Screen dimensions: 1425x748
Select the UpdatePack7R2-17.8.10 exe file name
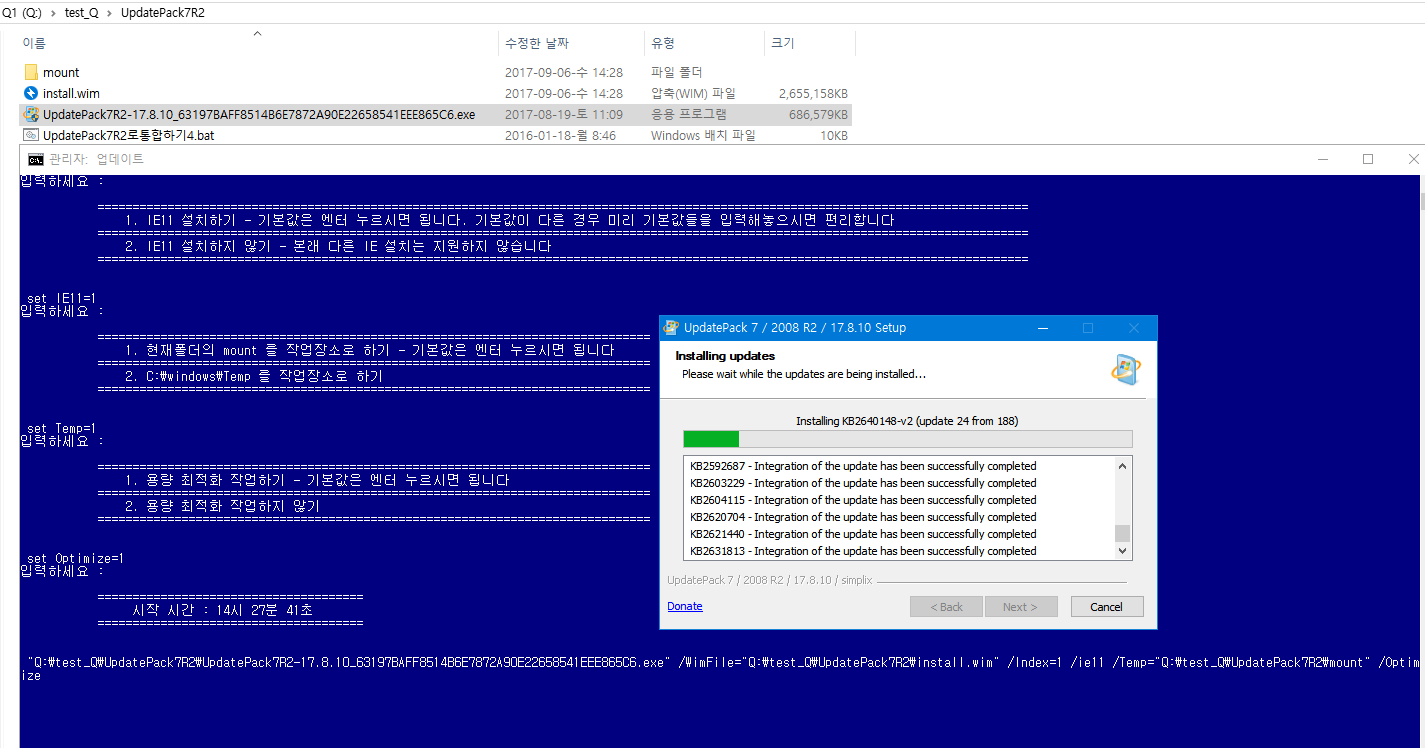(259, 114)
